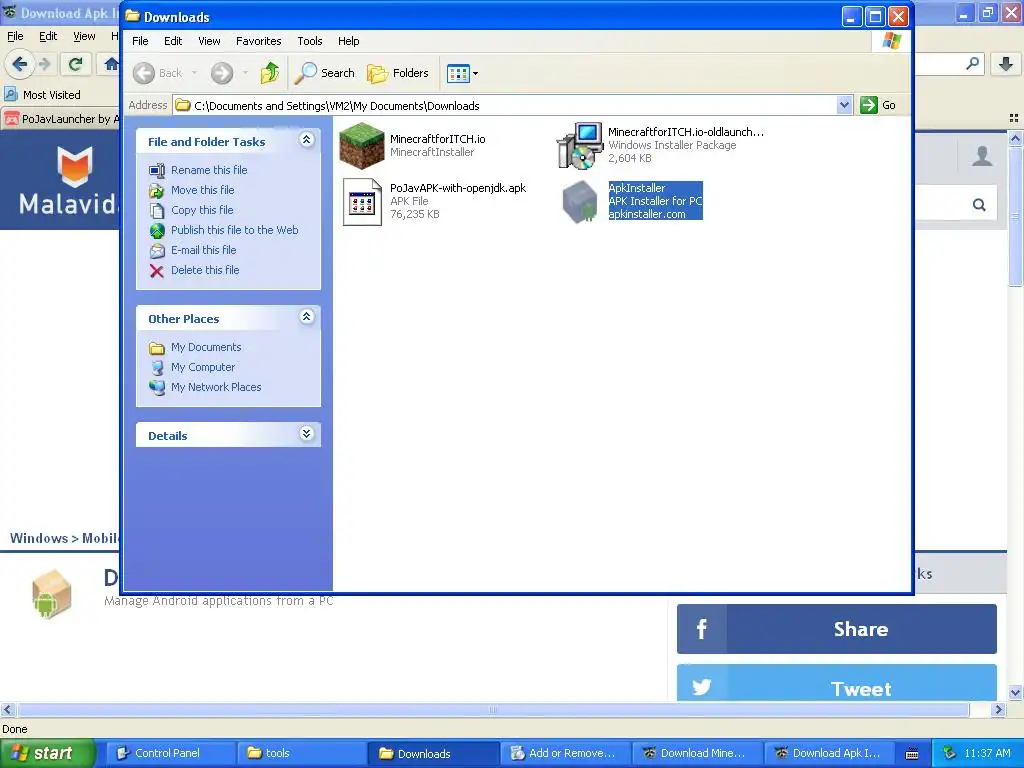
Task: Switch to tools folder taskbar item
Action: [x=300, y=753]
